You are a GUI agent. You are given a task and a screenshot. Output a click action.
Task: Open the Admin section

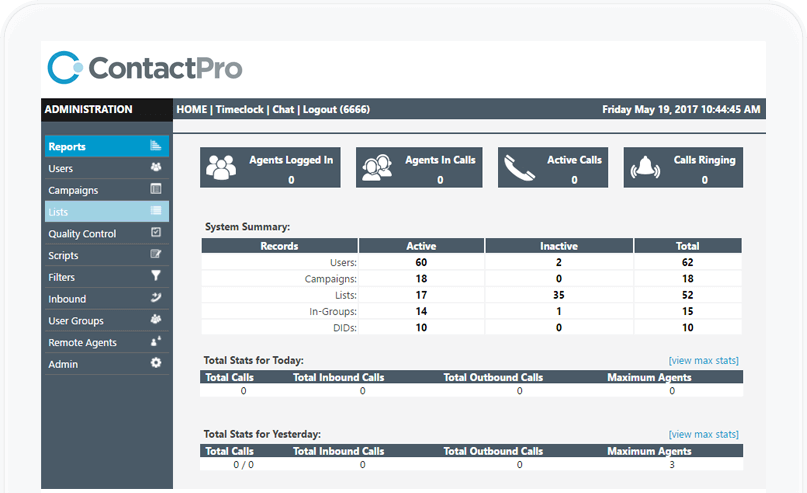[107, 364]
